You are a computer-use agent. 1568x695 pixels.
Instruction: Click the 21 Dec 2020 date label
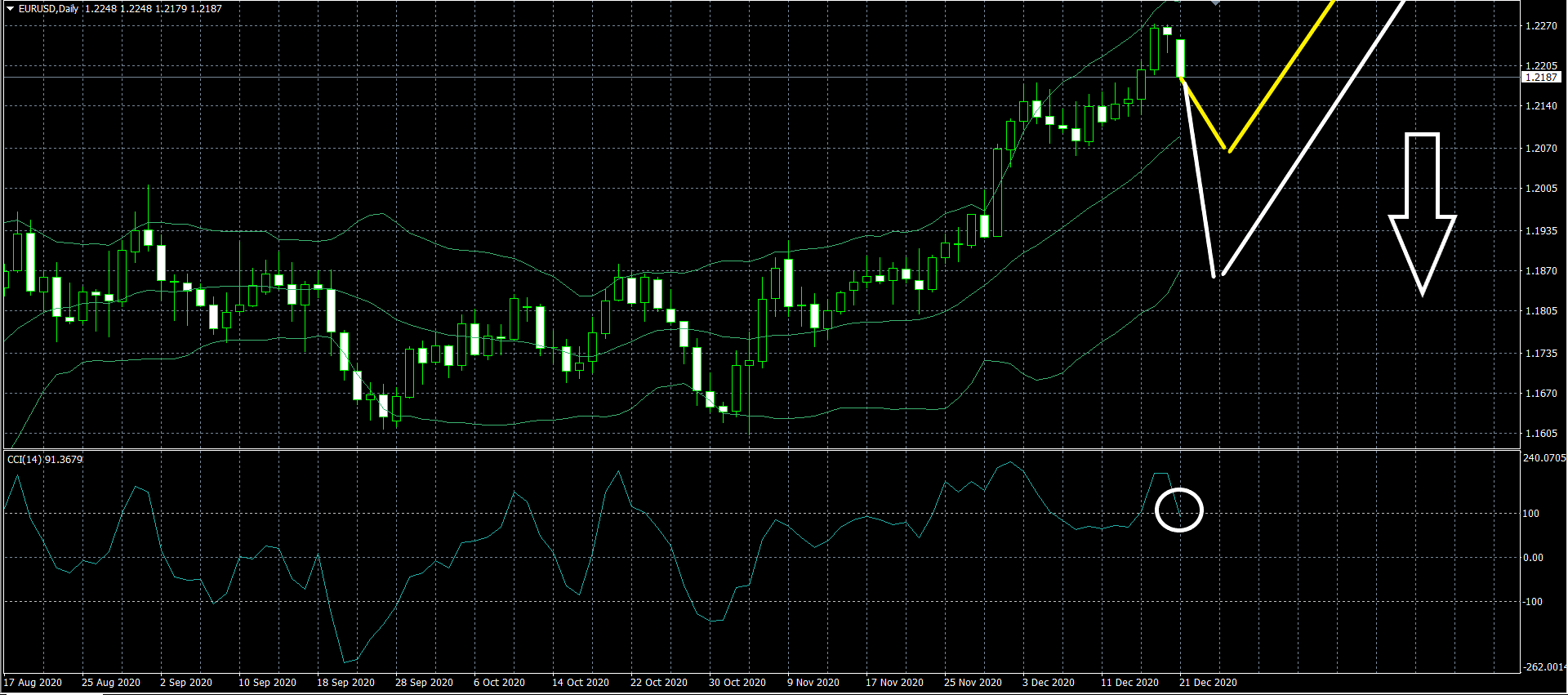(x=1208, y=683)
